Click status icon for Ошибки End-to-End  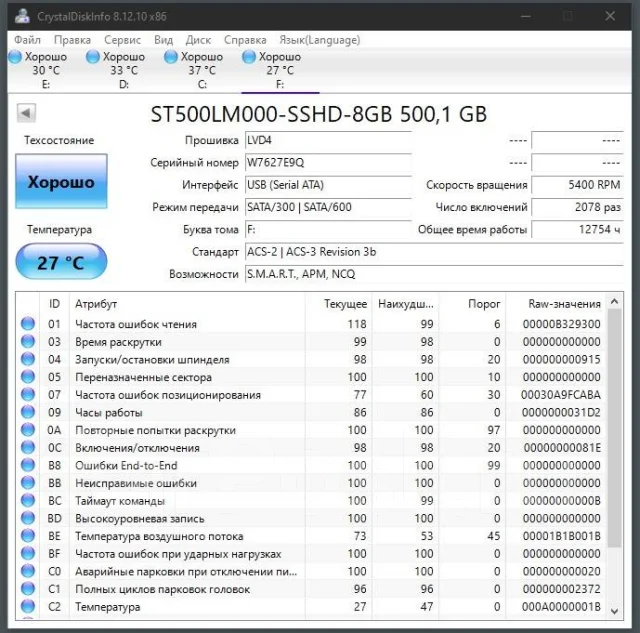28,465
